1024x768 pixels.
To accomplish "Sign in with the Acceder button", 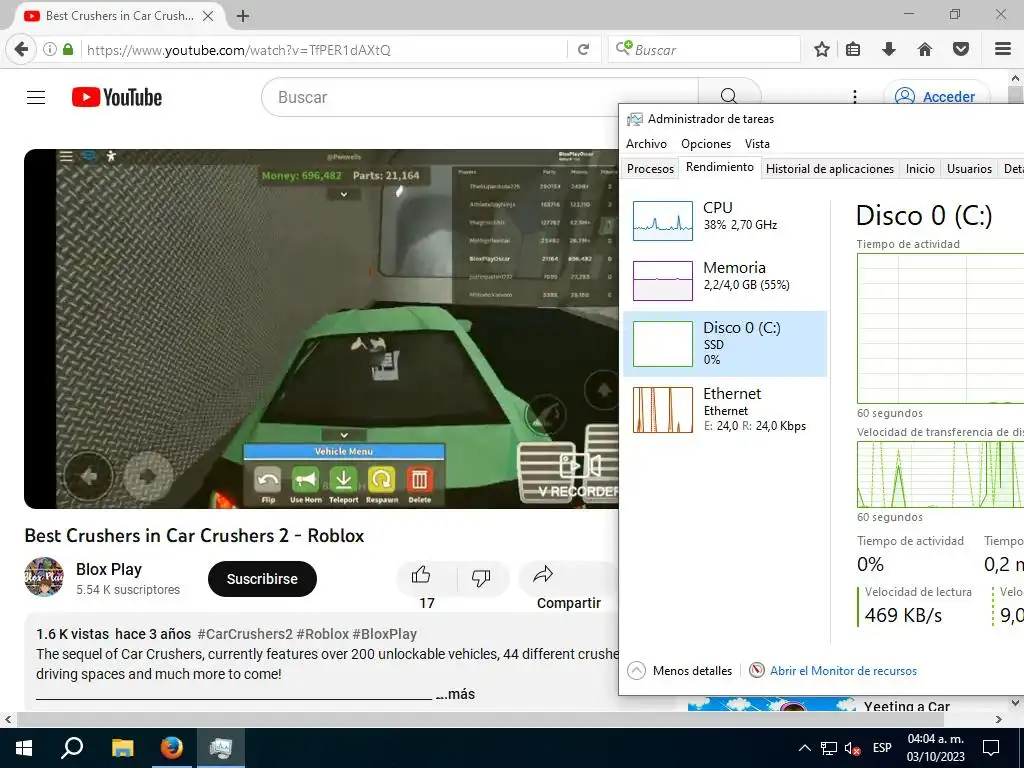I will tap(936, 97).
